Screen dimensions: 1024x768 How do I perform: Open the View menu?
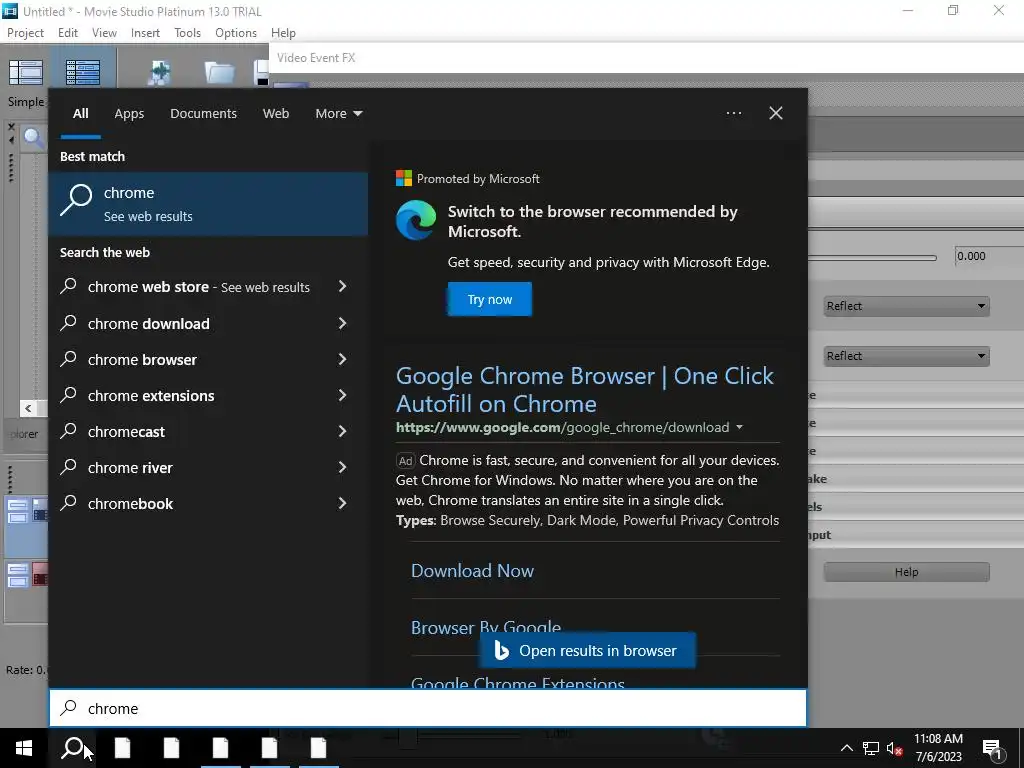coord(104,33)
